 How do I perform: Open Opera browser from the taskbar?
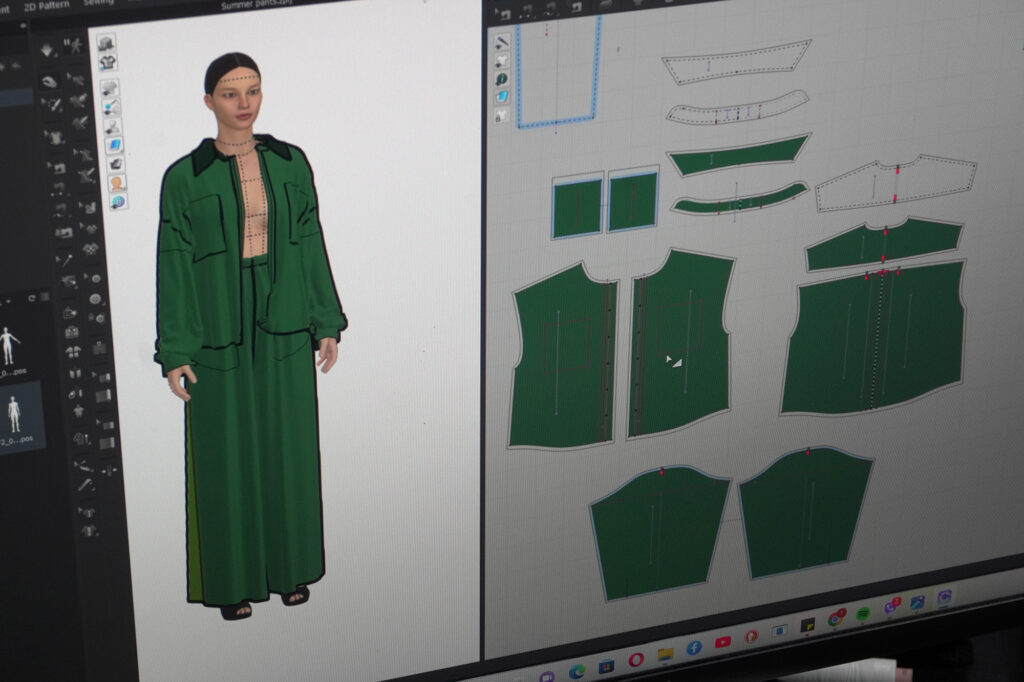point(636,659)
